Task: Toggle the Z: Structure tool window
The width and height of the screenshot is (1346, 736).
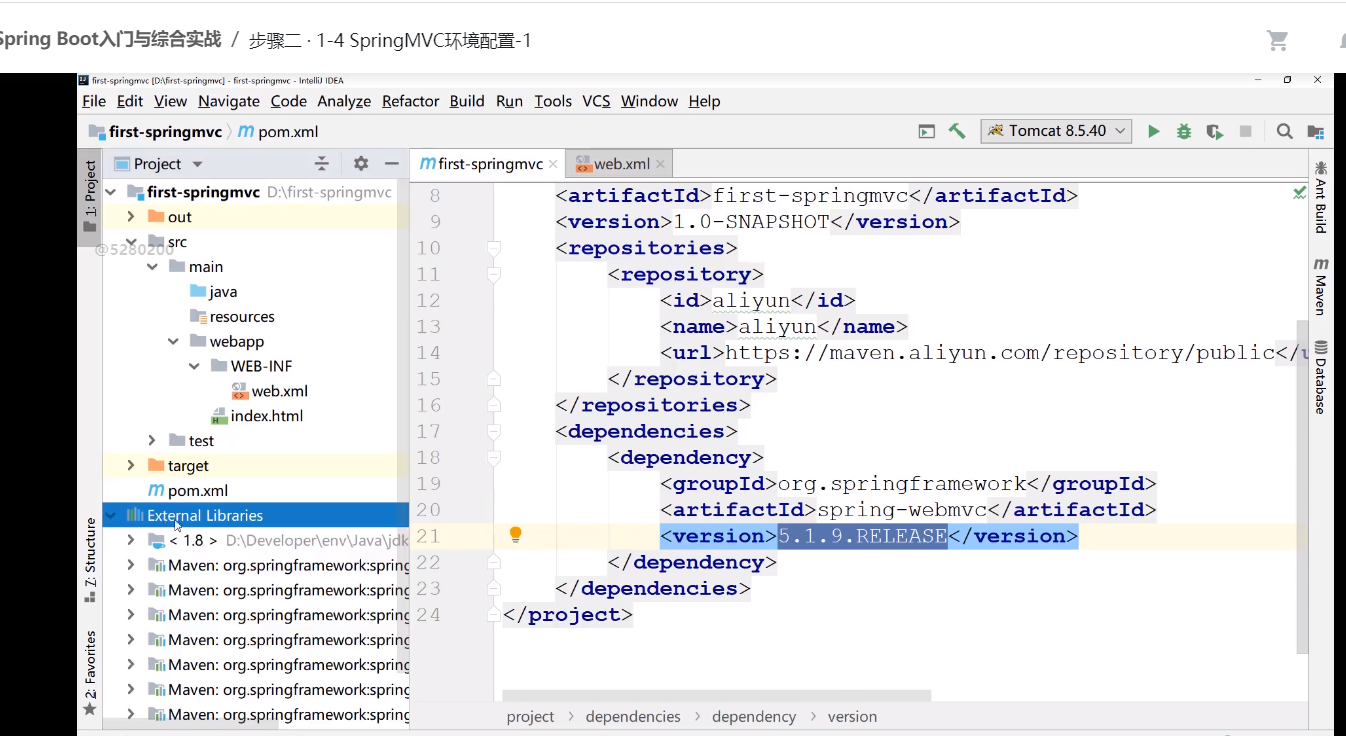Action: point(90,561)
